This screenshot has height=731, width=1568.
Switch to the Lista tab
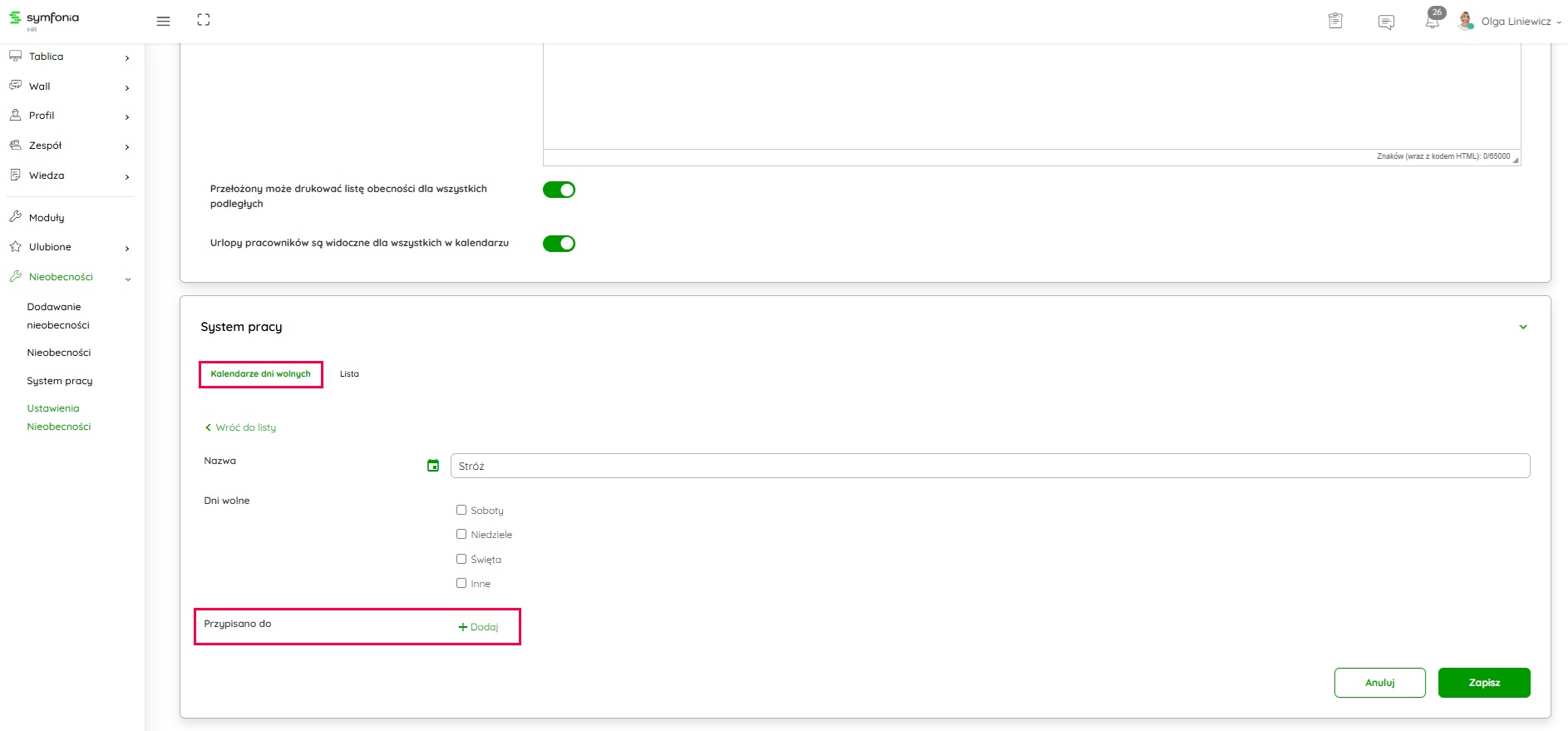[349, 374]
